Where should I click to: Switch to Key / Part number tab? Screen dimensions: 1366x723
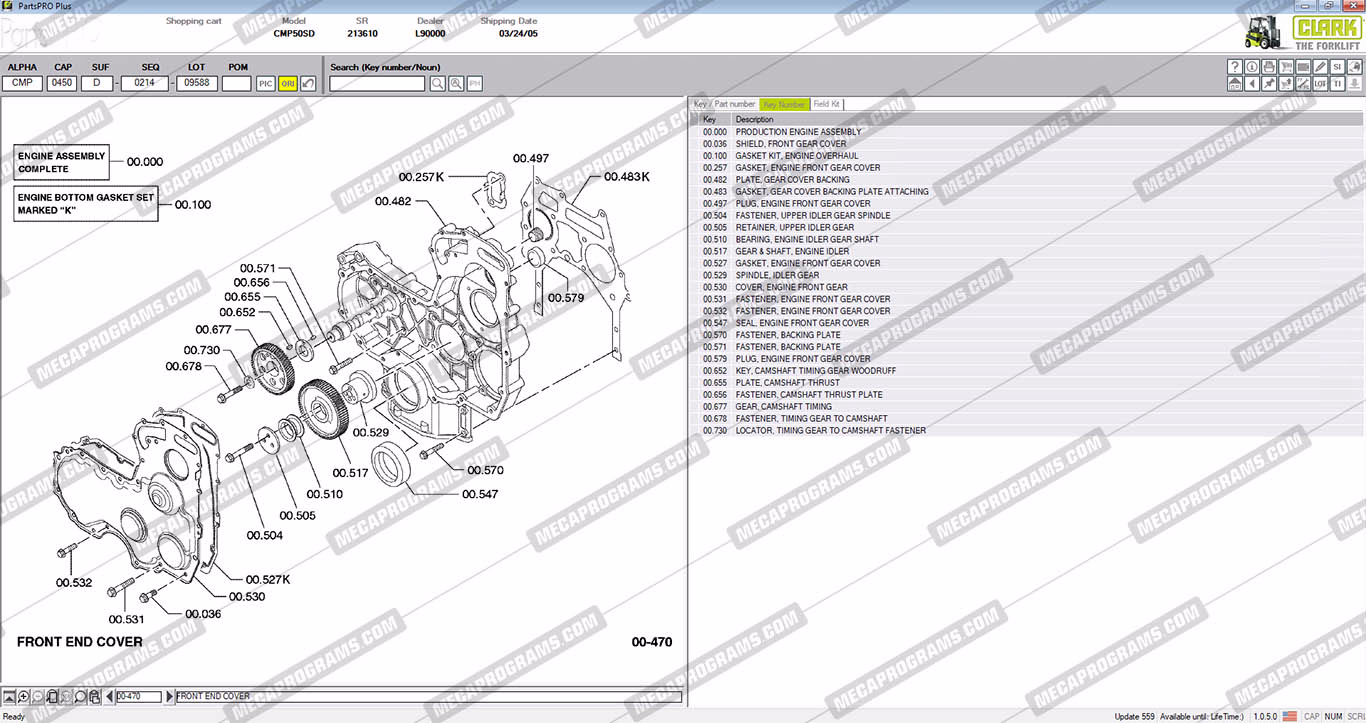point(725,104)
